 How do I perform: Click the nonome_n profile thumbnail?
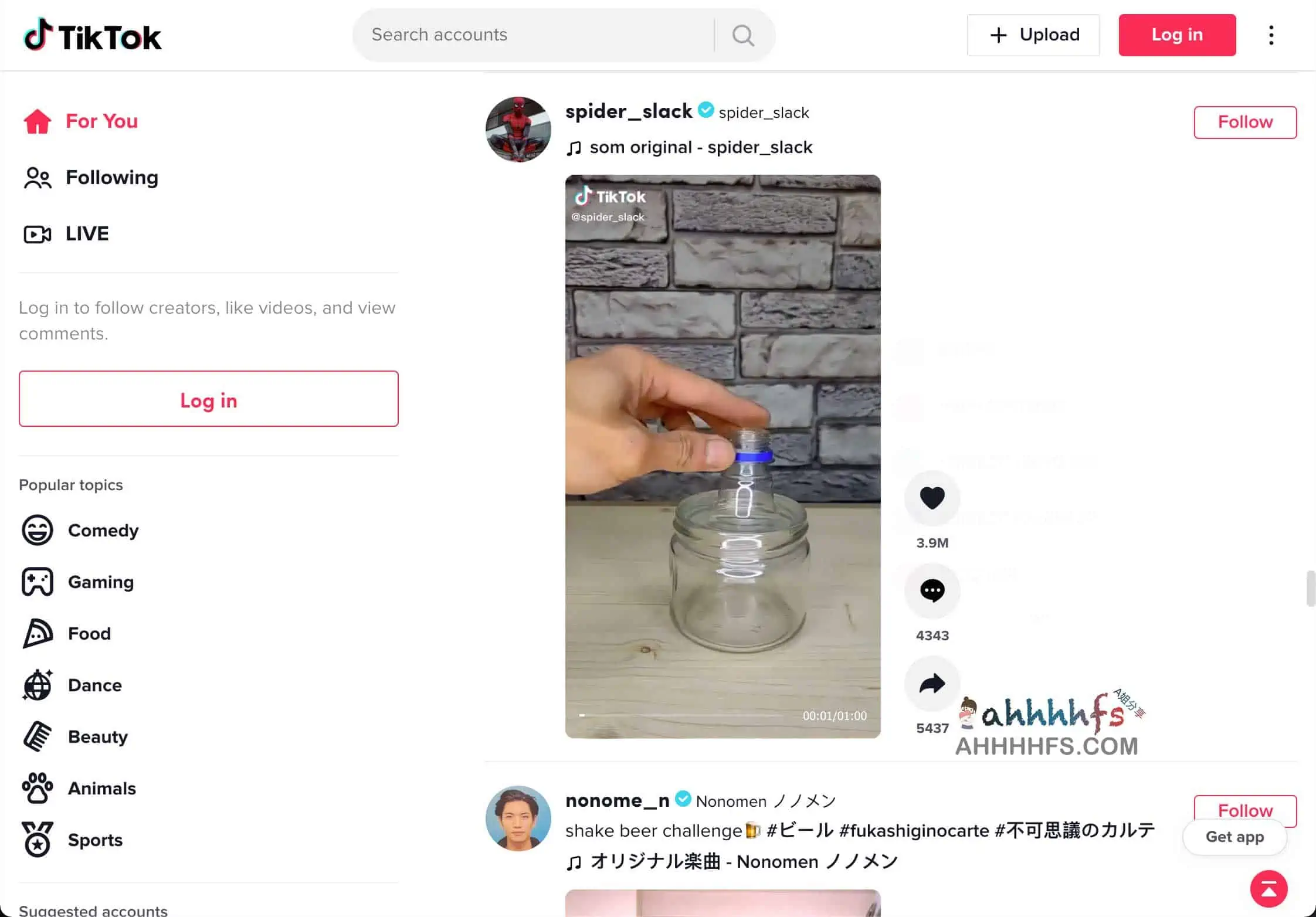(x=518, y=819)
